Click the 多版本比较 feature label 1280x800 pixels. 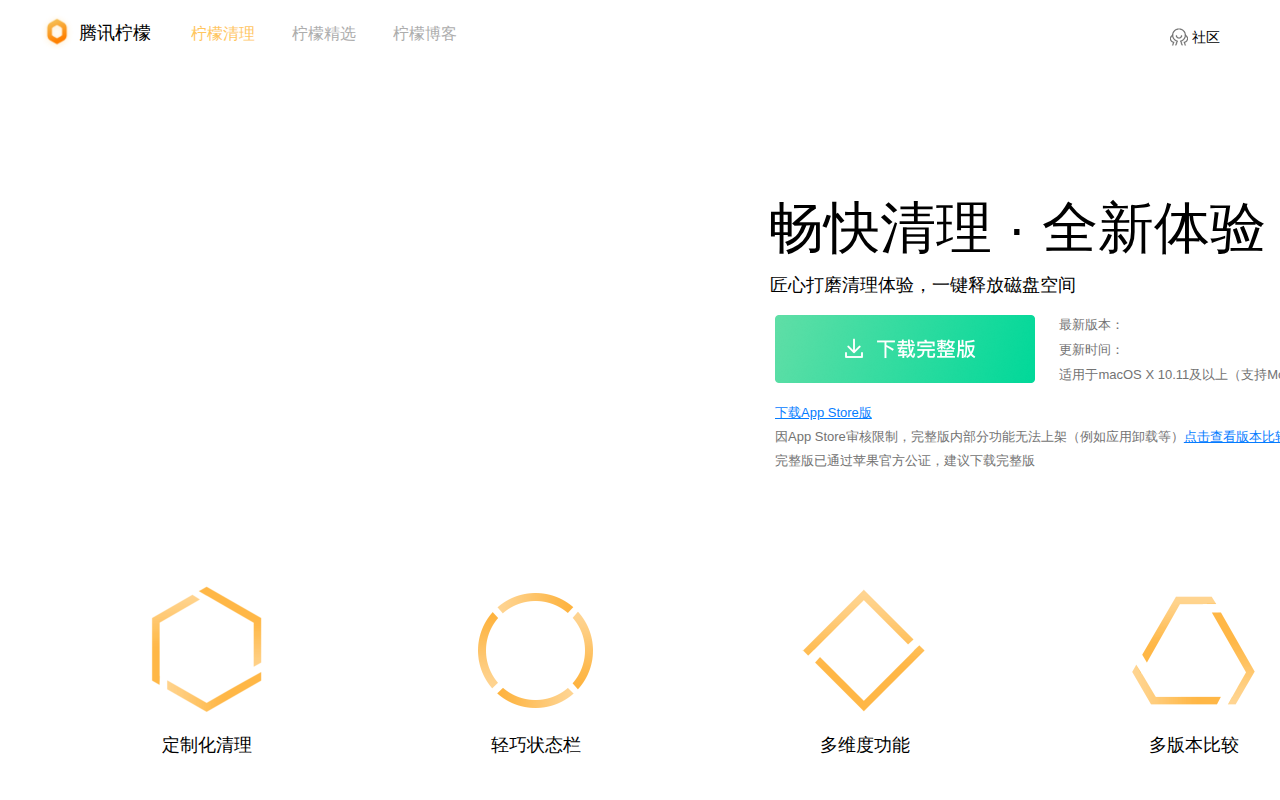click(1194, 745)
